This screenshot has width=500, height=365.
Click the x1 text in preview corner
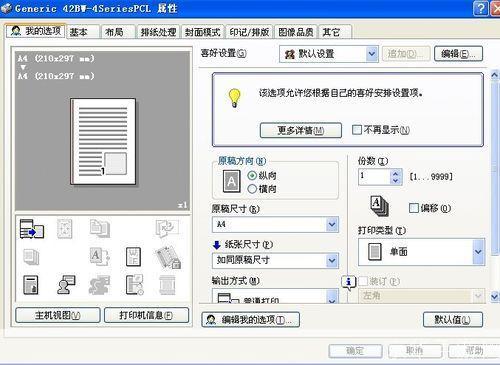pyautogui.click(x=182, y=205)
